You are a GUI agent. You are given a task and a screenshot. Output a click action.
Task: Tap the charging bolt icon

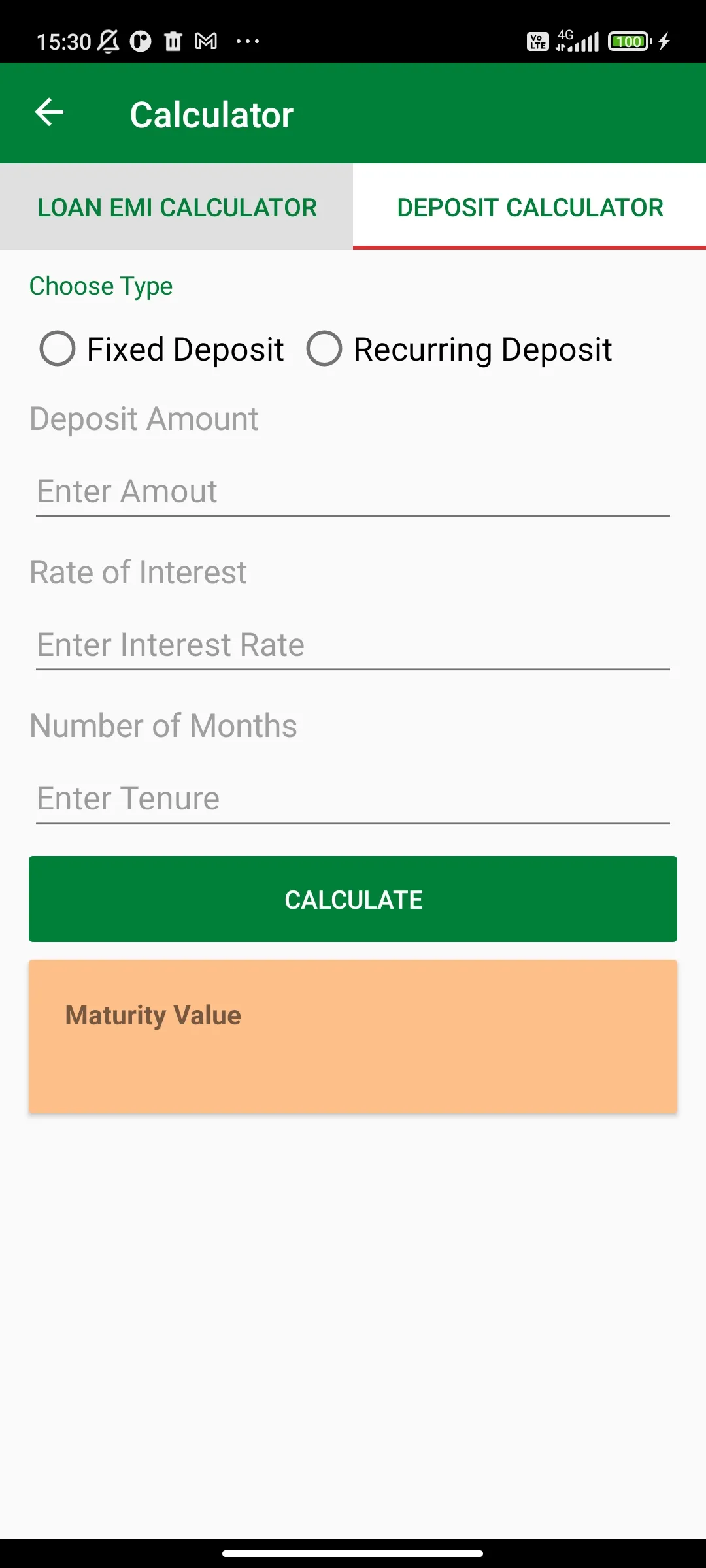pyautogui.click(x=664, y=42)
